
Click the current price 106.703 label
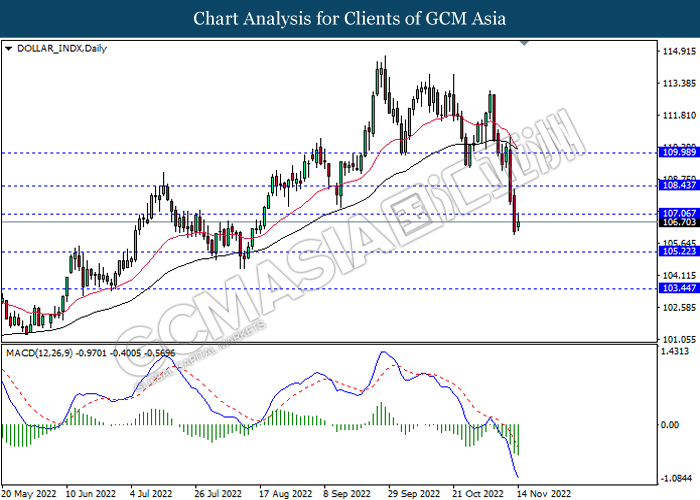[x=679, y=222]
